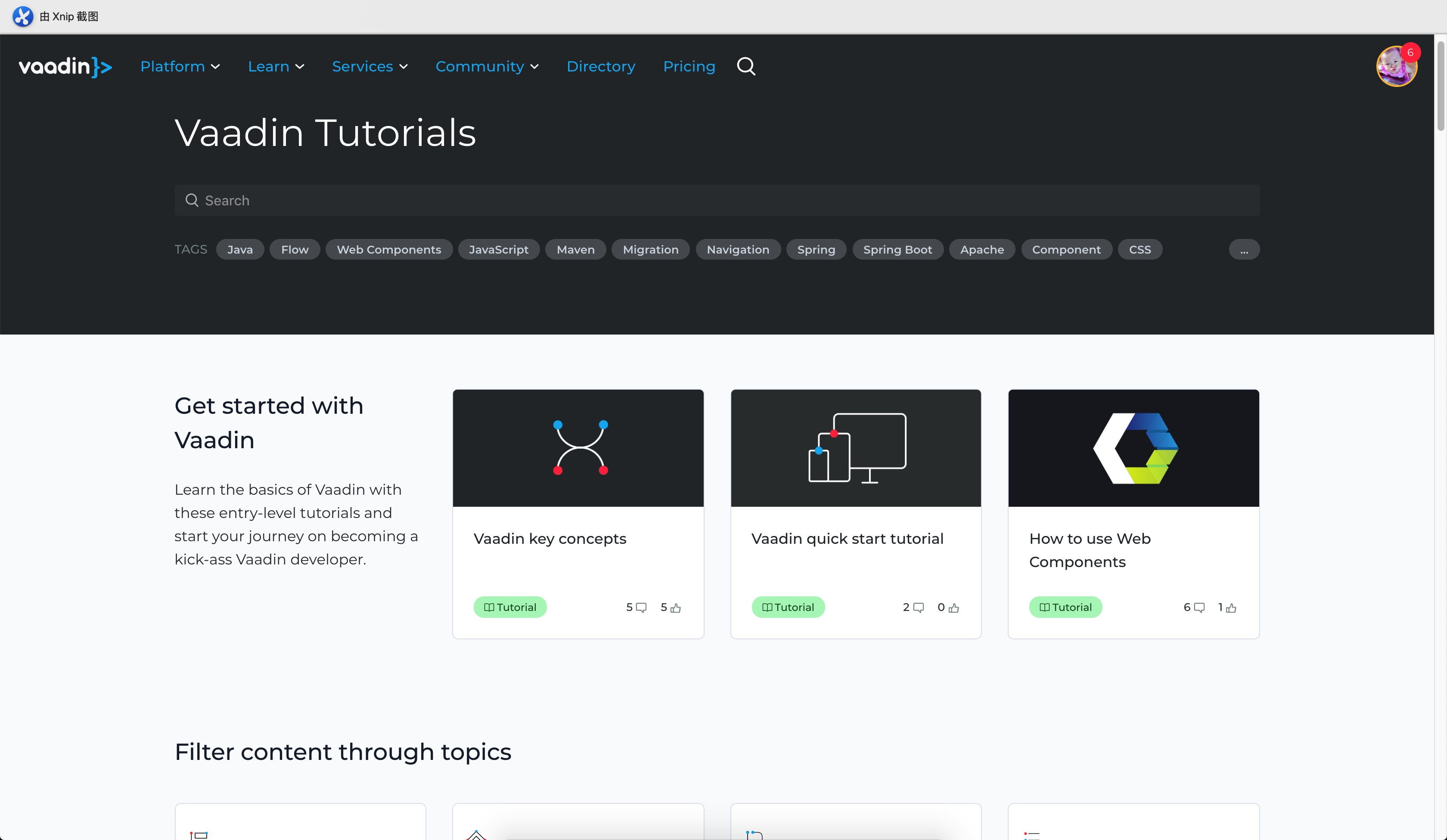This screenshot has height=840, width=1447.
Task: Filter by the Java tag
Action: coord(240,249)
